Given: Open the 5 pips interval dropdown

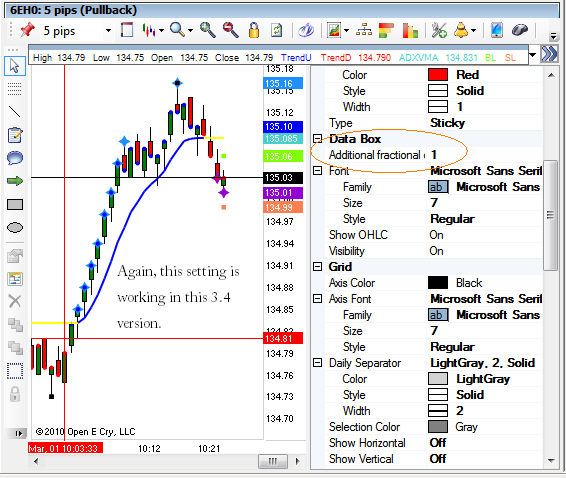Looking at the screenshot, I should [108, 31].
